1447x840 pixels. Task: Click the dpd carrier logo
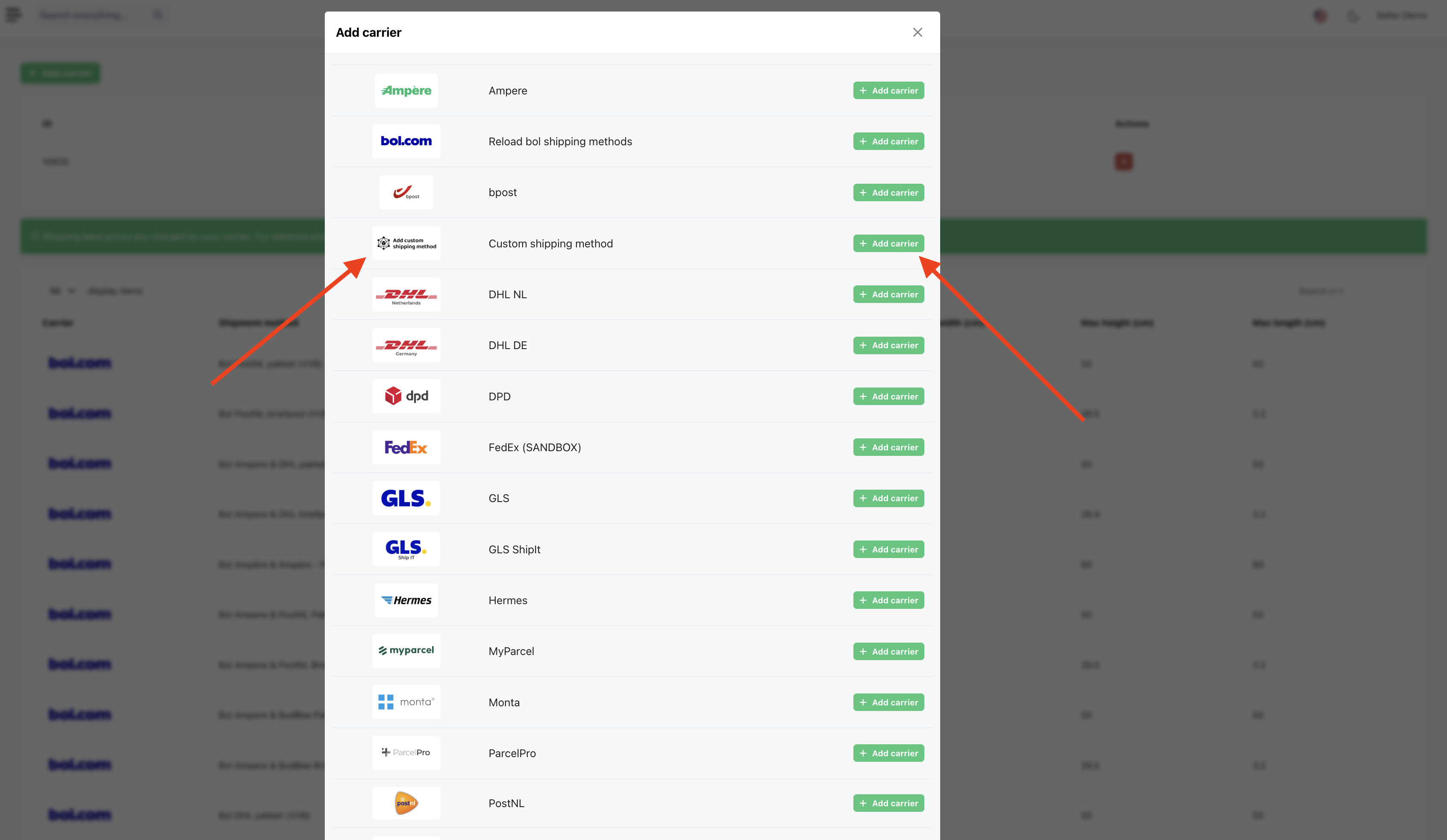click(406, 396)
